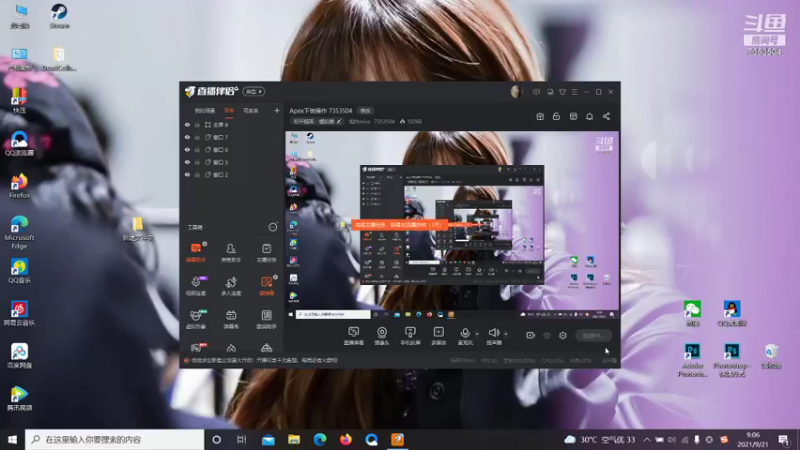Edit stream category with pencil

[x=339, y=121]
